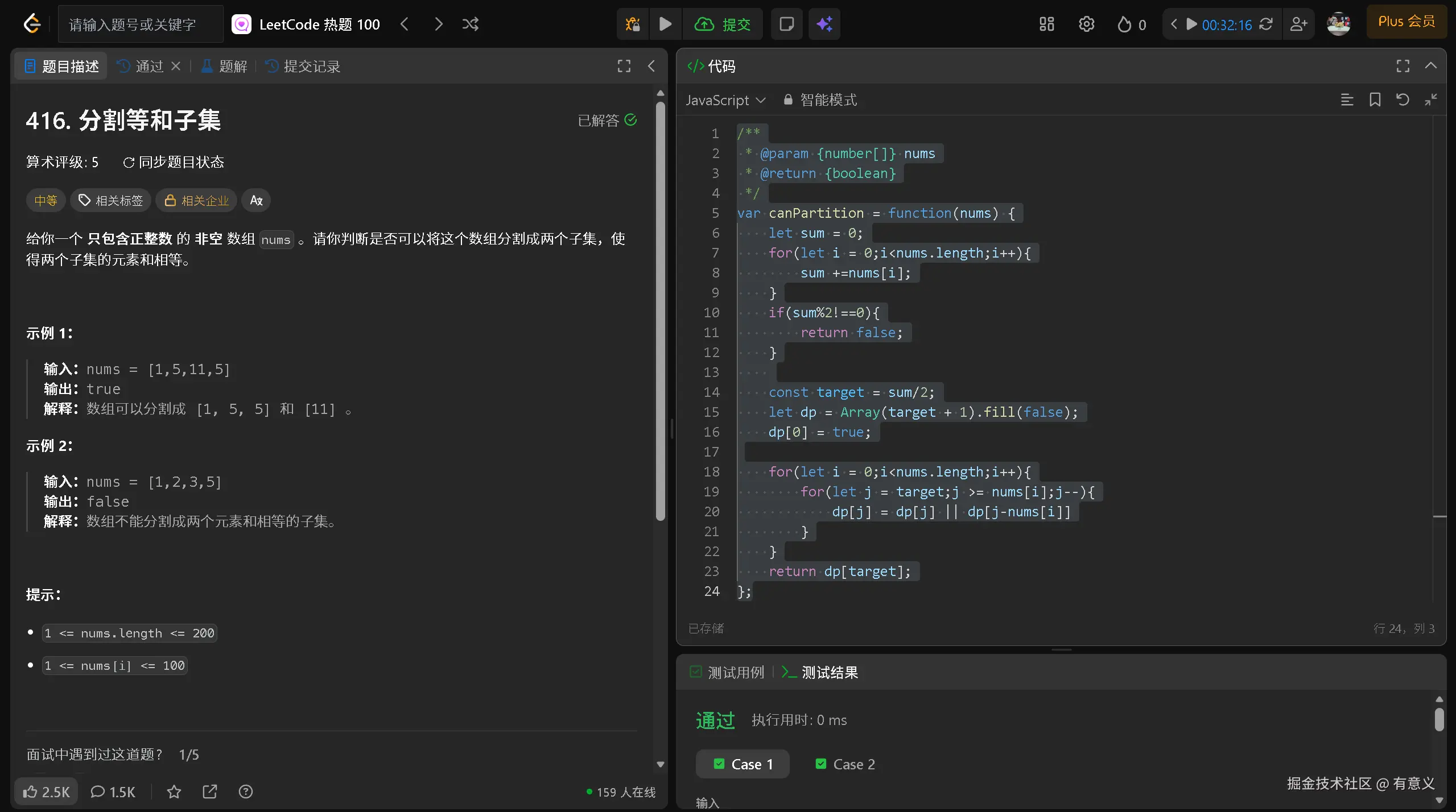Click the problem search input field
This screenshot has height=812, width=1456.
(140, 24)
